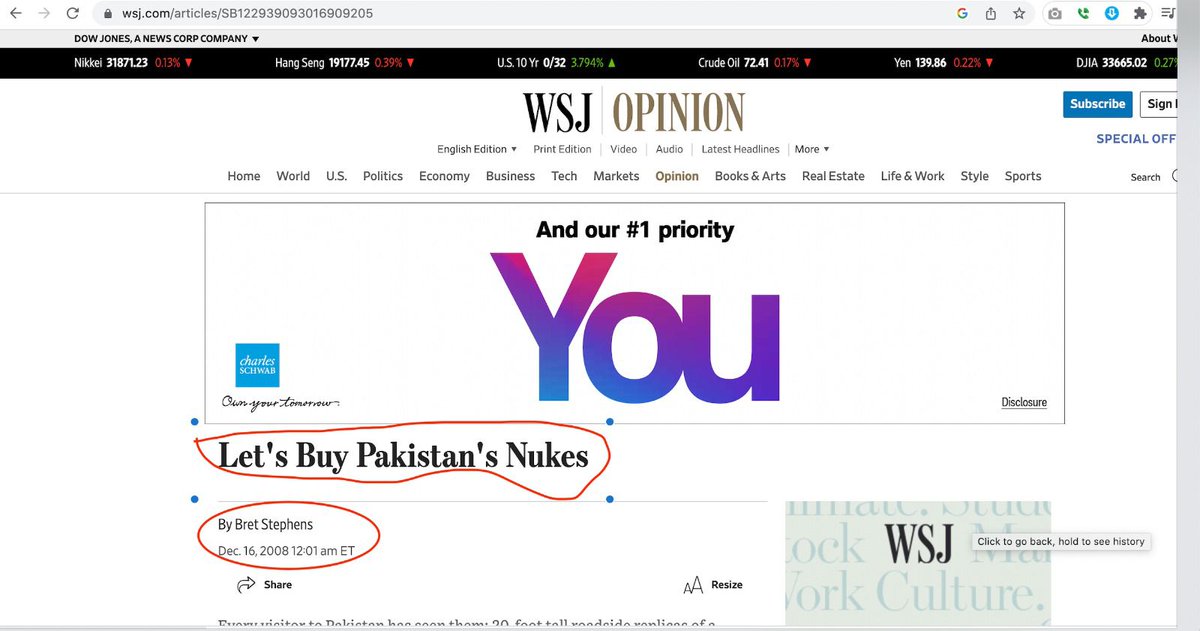The height and width of the screenshot is (631, 1200).
Task: Click the browser forward arrow
Action: tap(44, 14)
